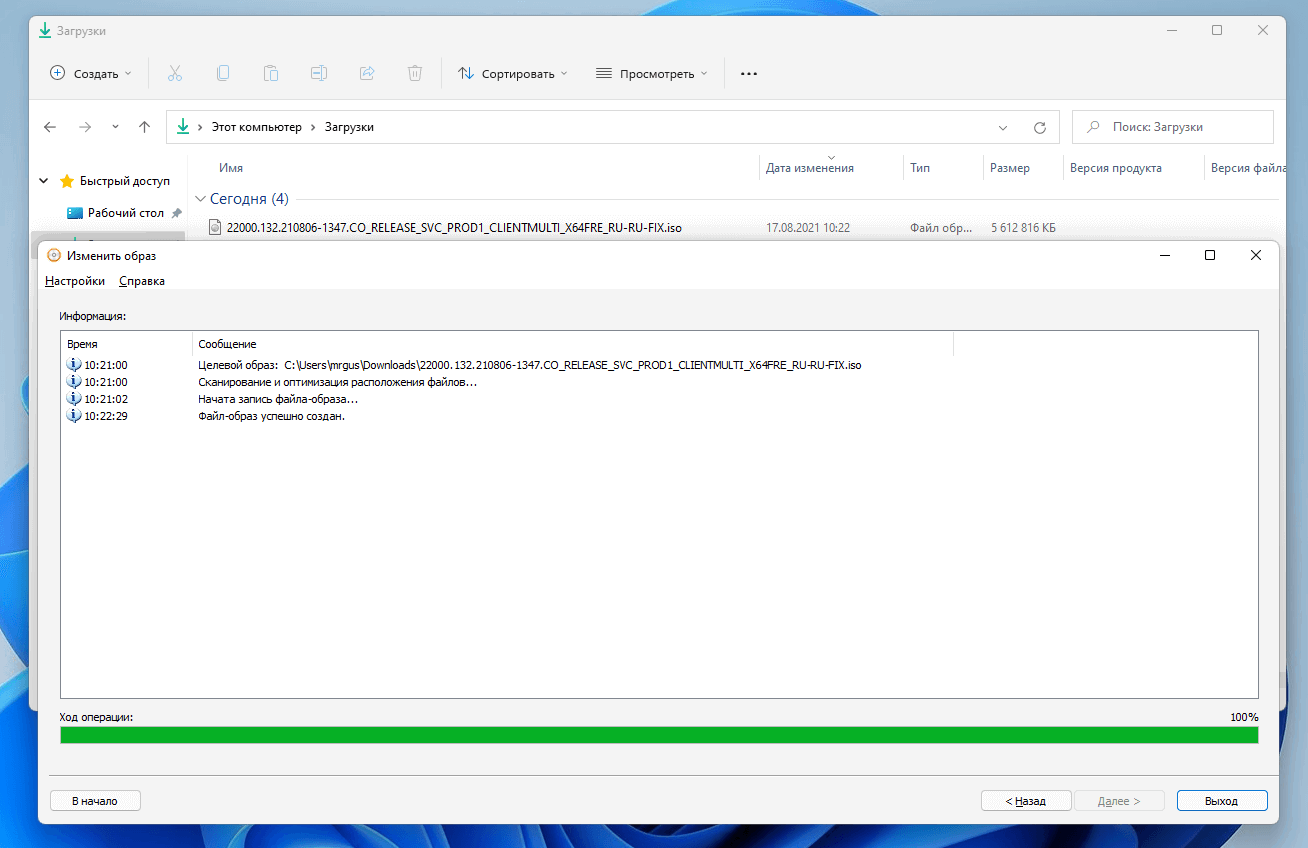This screenshot has width=1308, height=848.
Task: Click the Выход button
Action: coord(1222,801)
